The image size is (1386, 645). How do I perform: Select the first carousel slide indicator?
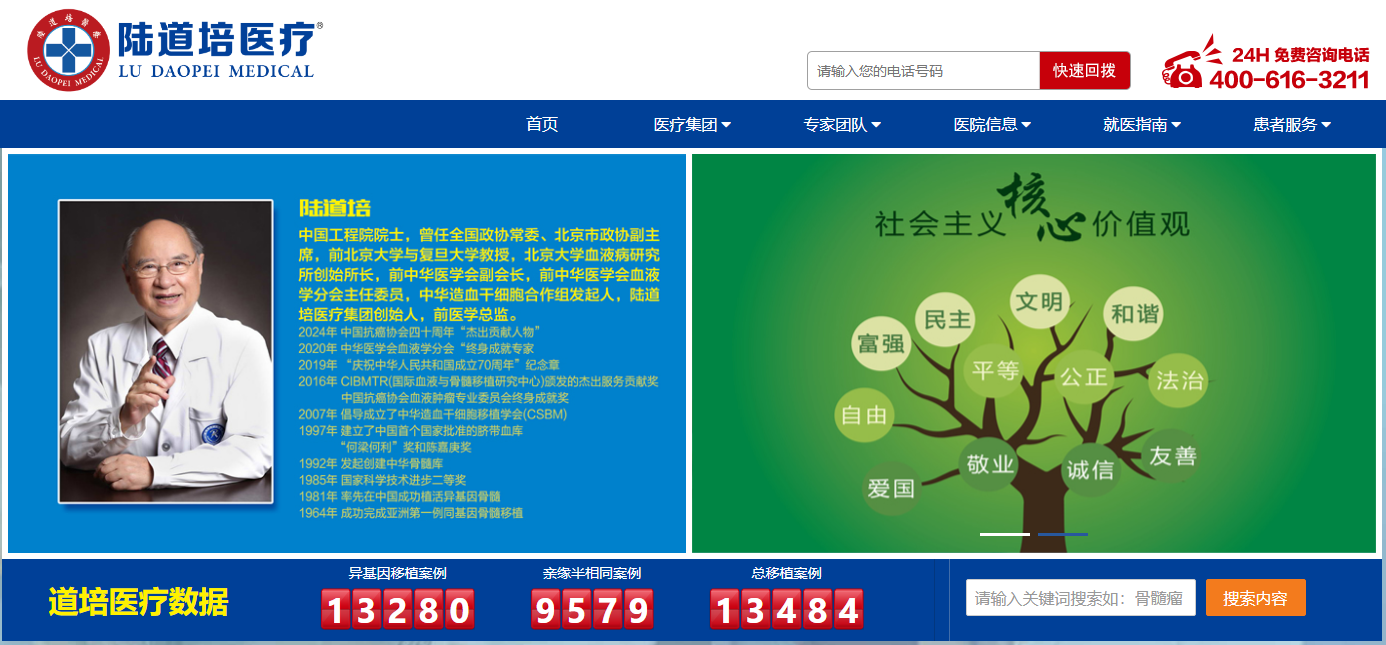(x=1004, y=534)
